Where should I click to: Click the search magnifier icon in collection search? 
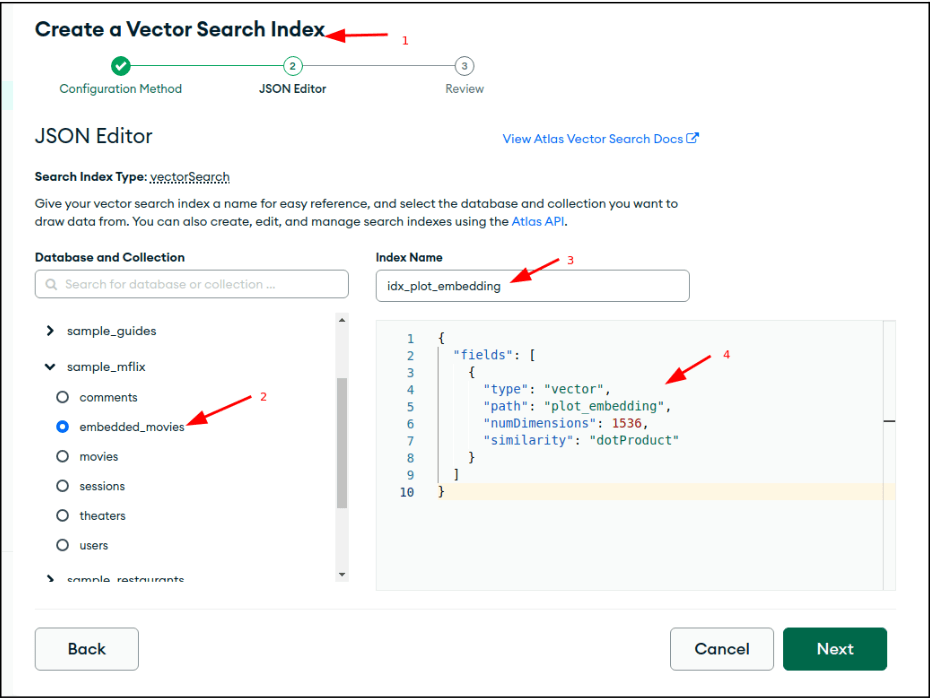[50, 284]
